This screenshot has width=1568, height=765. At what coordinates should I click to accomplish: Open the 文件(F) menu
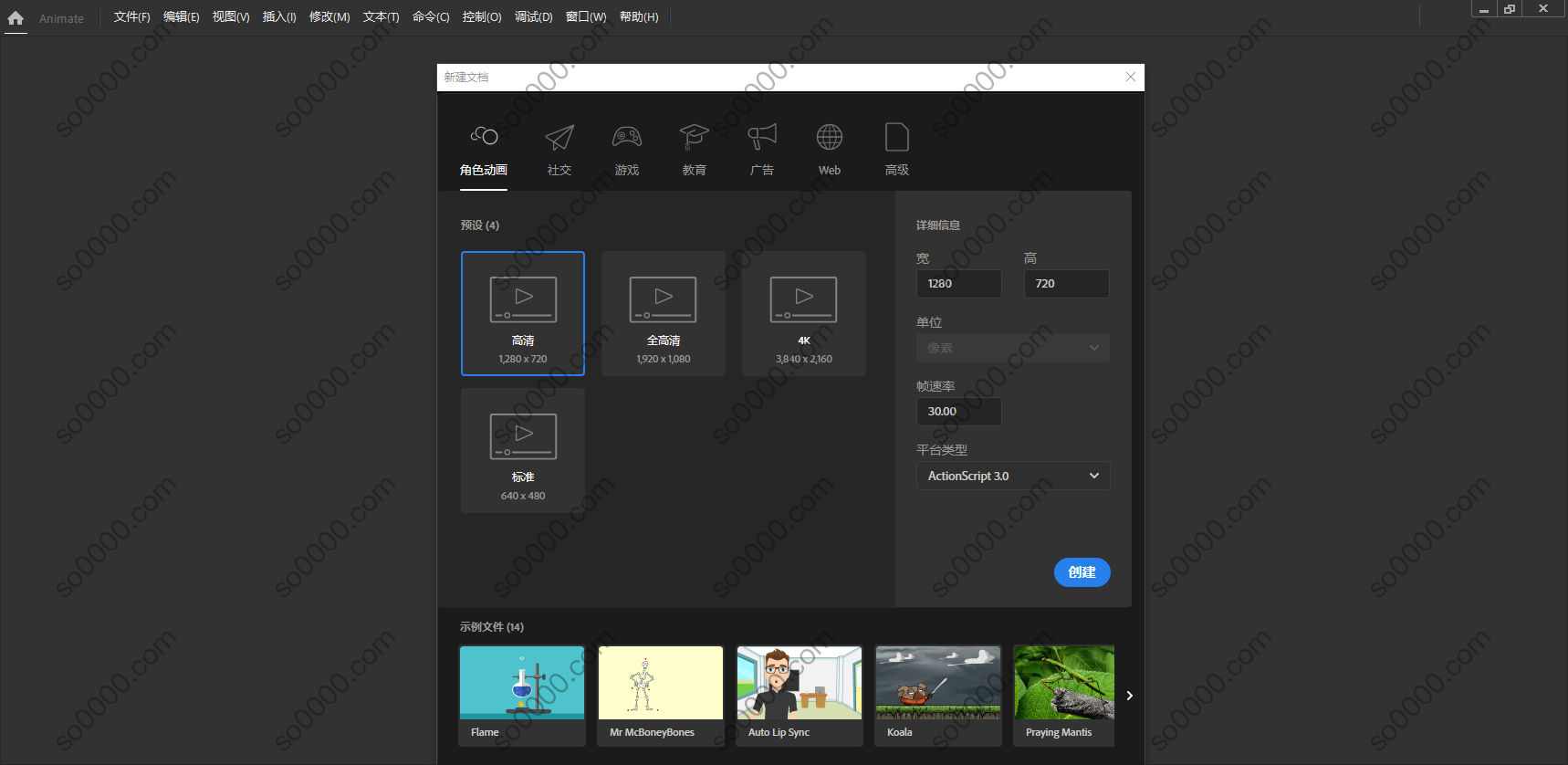point(131,17)
